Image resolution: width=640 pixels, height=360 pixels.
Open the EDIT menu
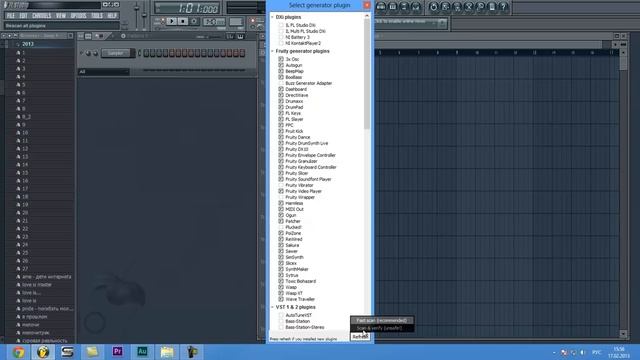click(23, 16)
